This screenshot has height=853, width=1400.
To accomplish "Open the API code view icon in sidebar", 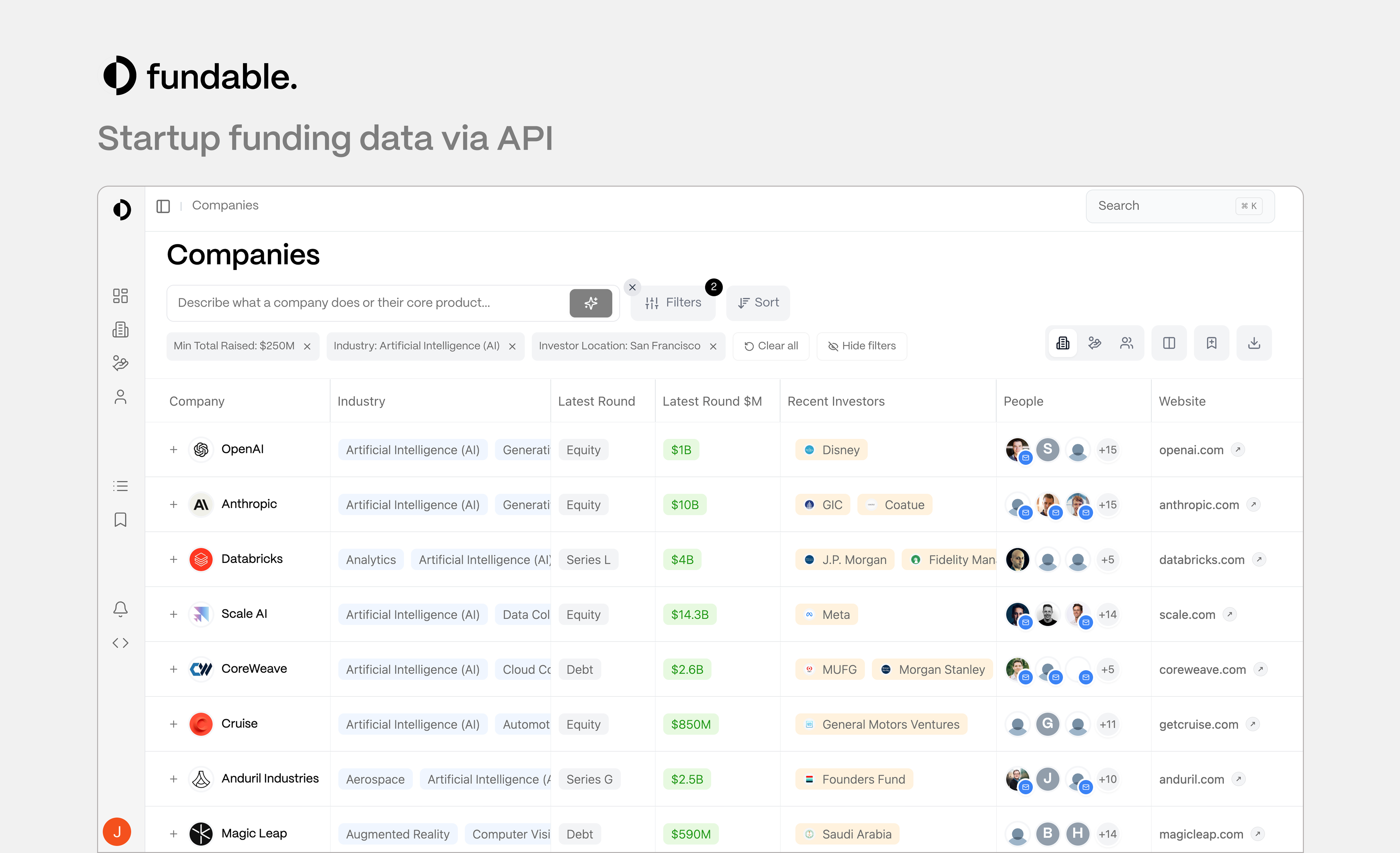I will pos(120,642).
